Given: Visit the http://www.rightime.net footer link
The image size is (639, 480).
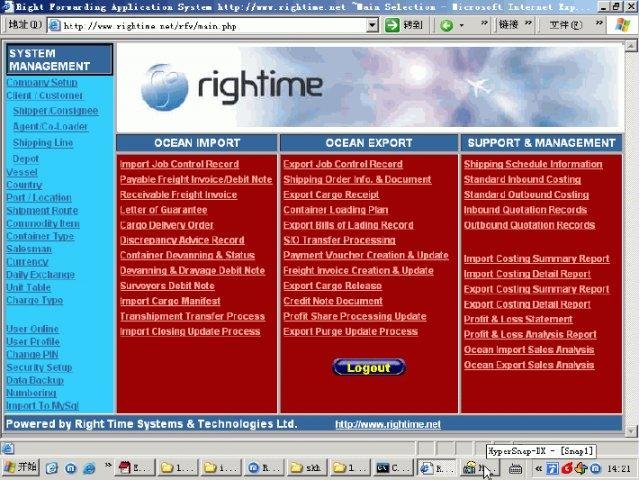Looking at the screenshot, I should click(388, 425).
